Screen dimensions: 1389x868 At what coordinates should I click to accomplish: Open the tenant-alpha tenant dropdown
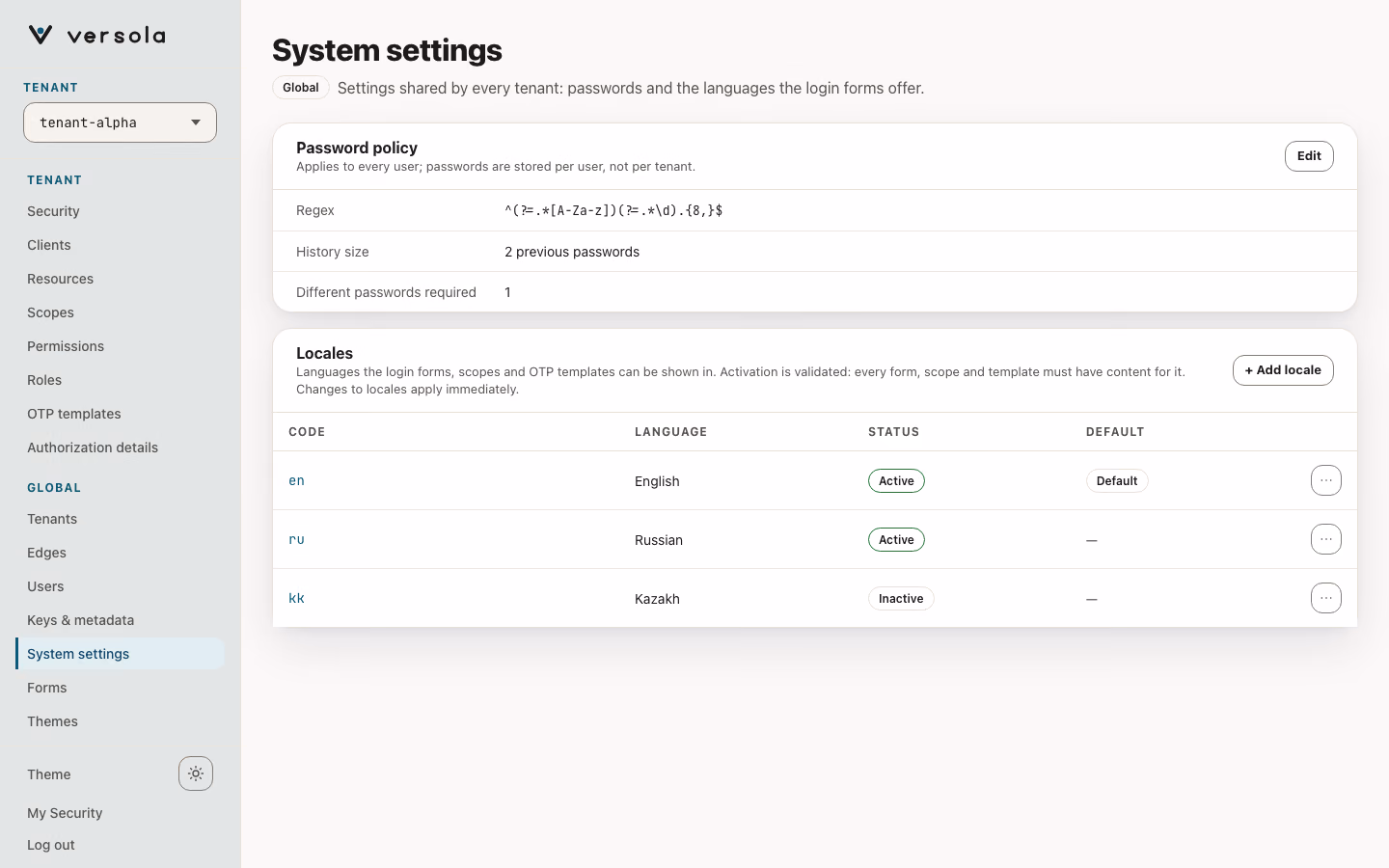[120, 122]
